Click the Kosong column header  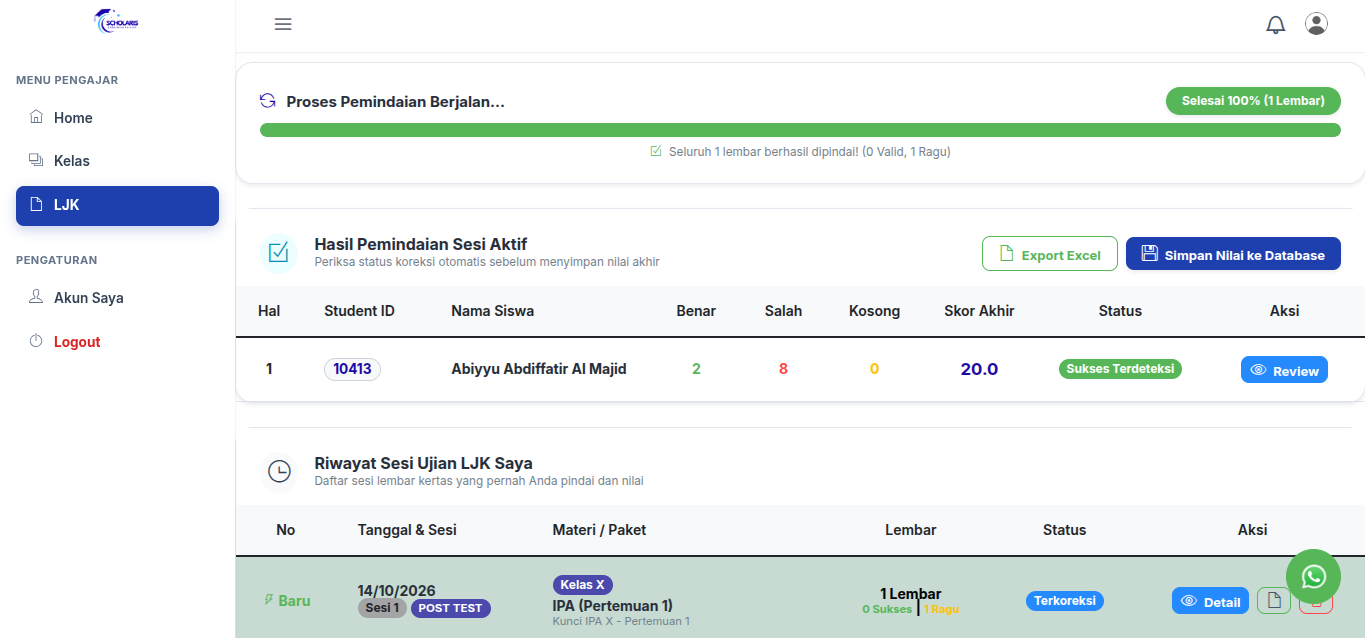click(x=874, y=311)
